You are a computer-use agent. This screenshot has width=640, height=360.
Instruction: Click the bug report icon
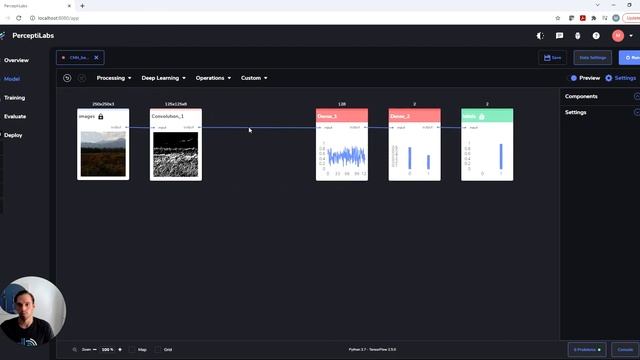click(x=577, y=36)
